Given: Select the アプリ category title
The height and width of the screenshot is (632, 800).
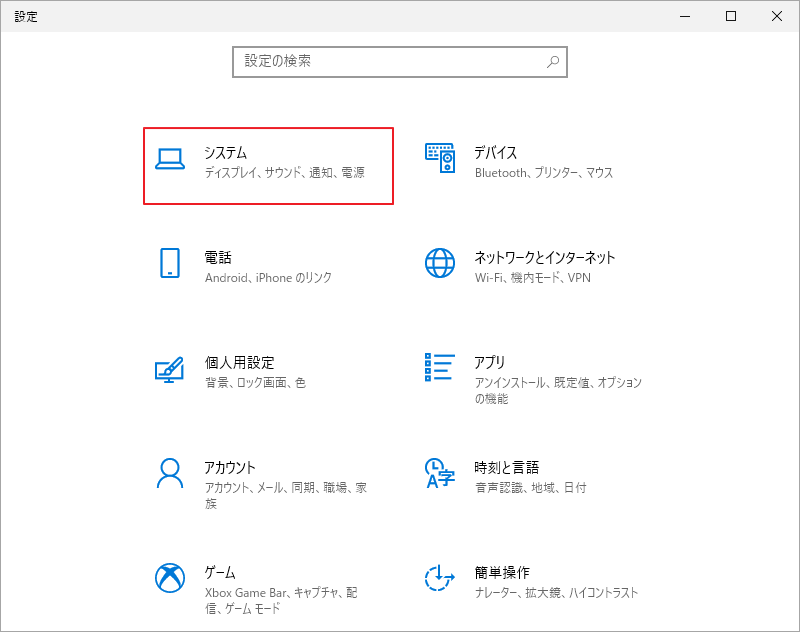Looking at the screenshot, I should pyautogui.click(x=490, y=362).
